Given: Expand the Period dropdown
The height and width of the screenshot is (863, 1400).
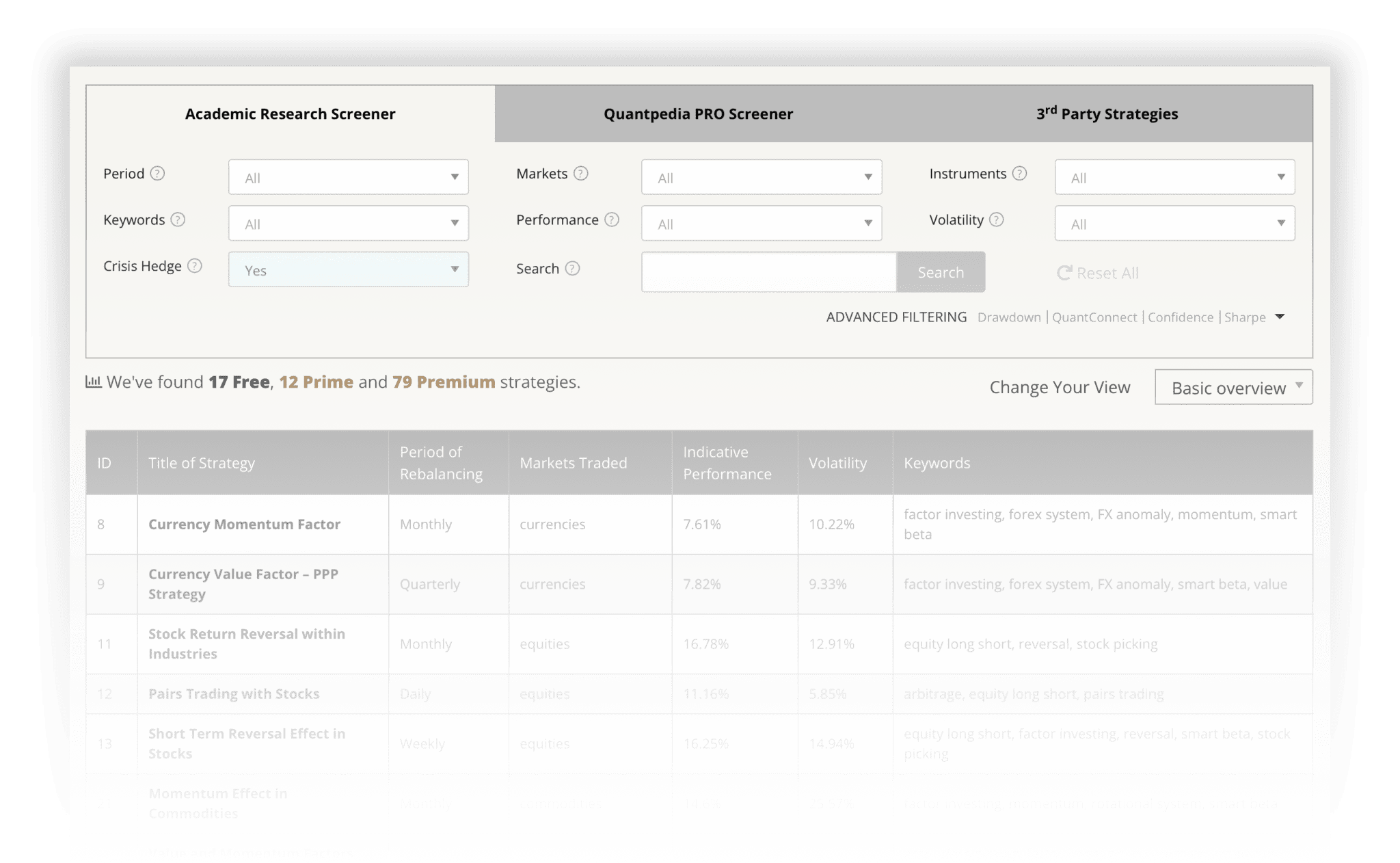Looking at the screenshot, I should pos(349,177).
